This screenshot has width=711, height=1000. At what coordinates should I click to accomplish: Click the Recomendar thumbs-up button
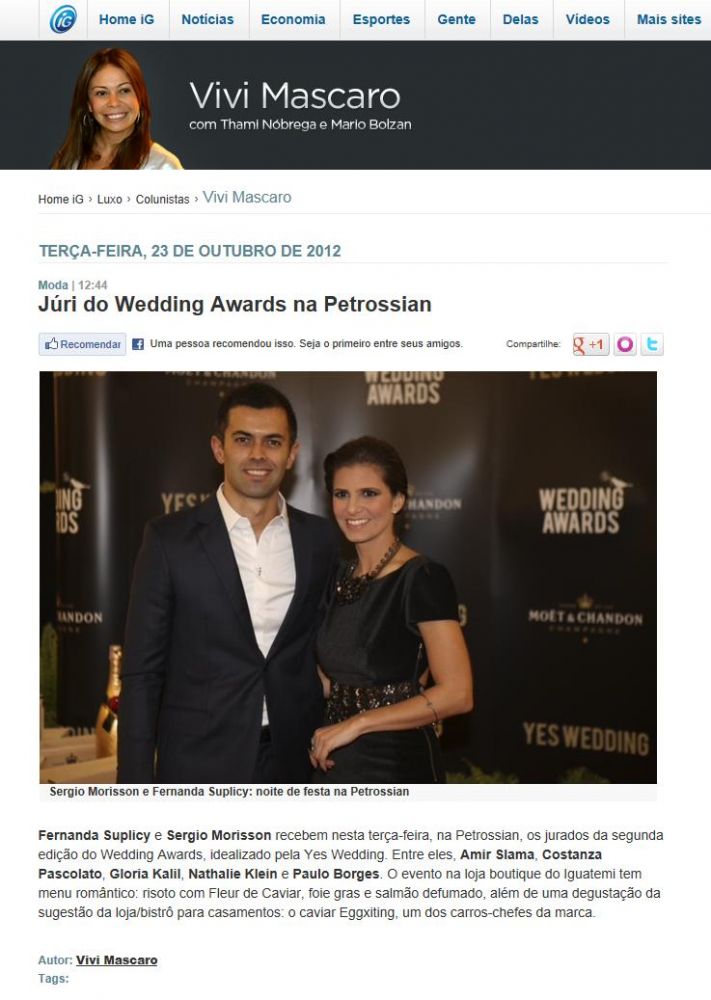click(x=82, y=344)
